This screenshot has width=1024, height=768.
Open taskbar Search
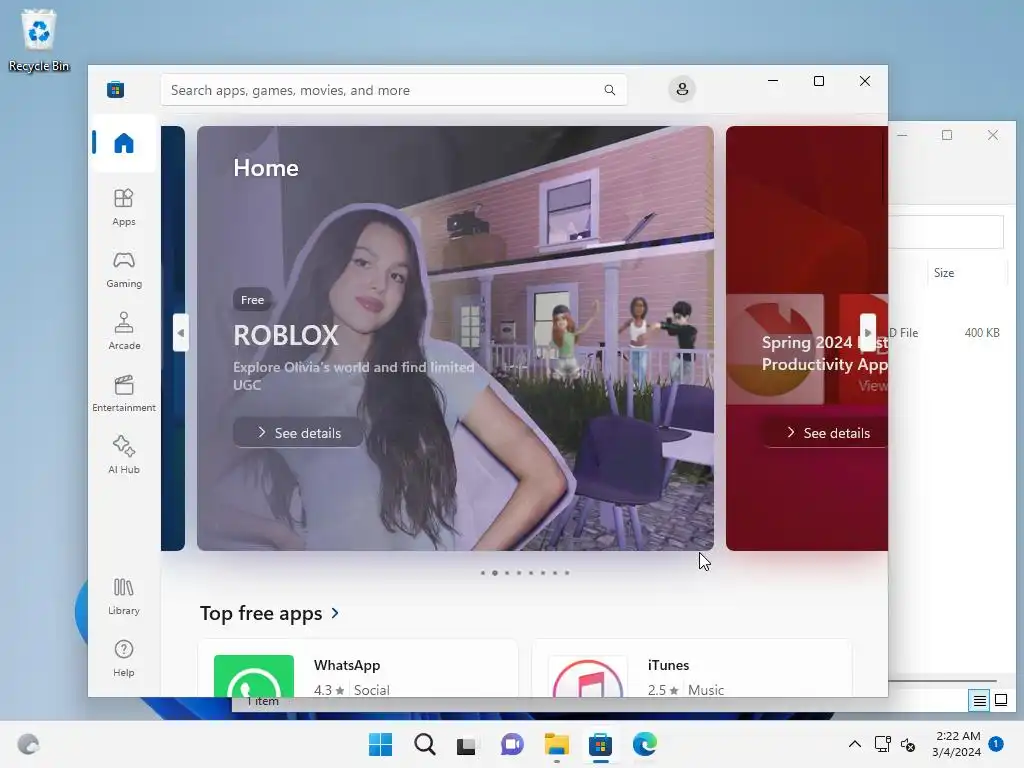(424, 744)
